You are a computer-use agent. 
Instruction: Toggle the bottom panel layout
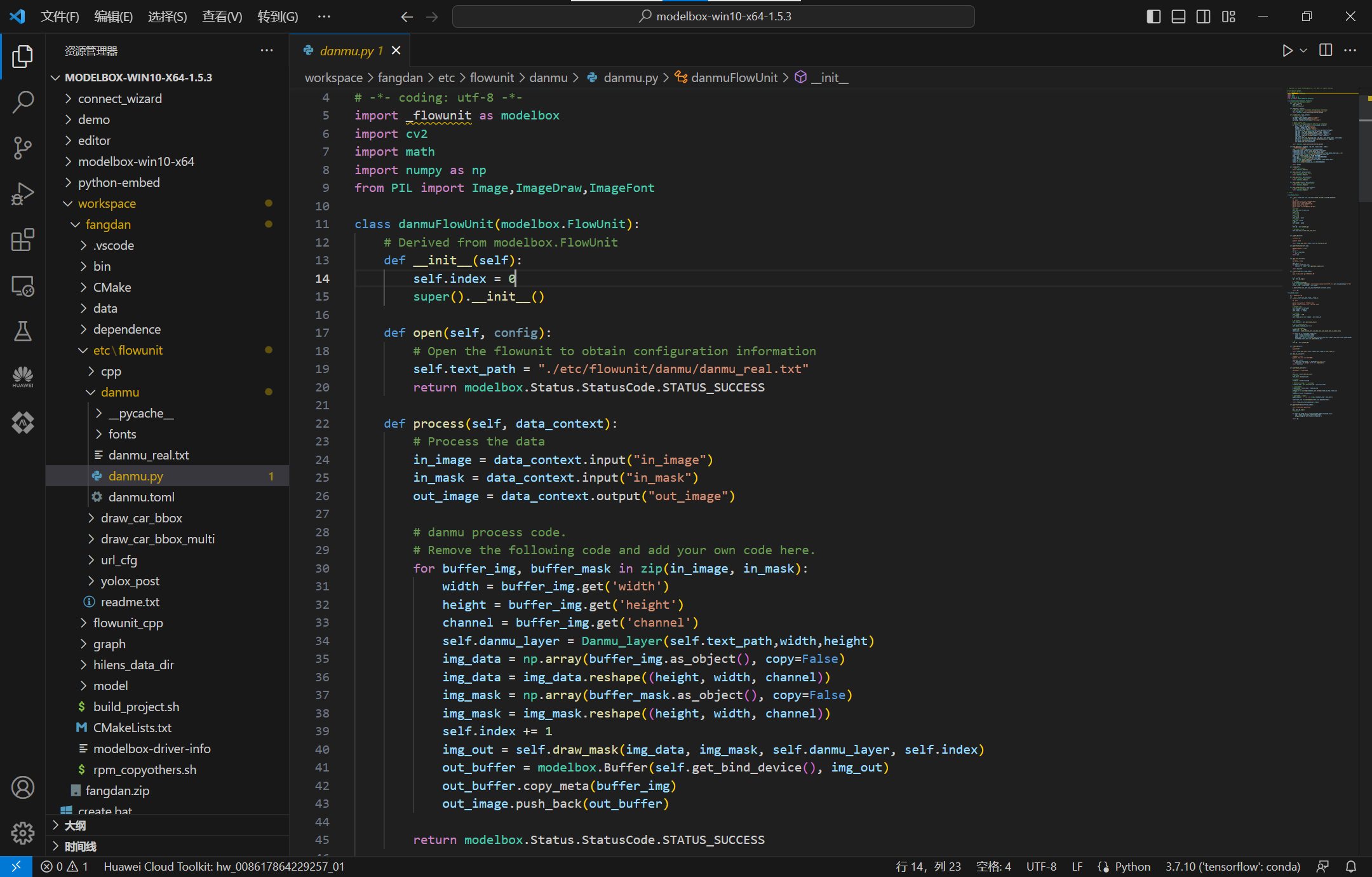tap(1178, 17)
